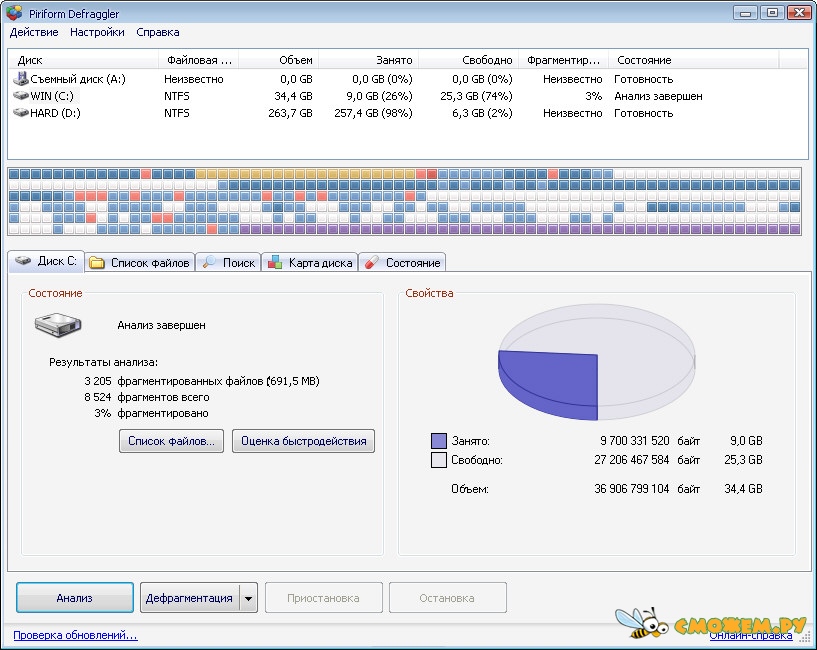Viewport: 817px width, 650px height.
Task: Sort by the Свободно column header
Action: coord(468,60)
